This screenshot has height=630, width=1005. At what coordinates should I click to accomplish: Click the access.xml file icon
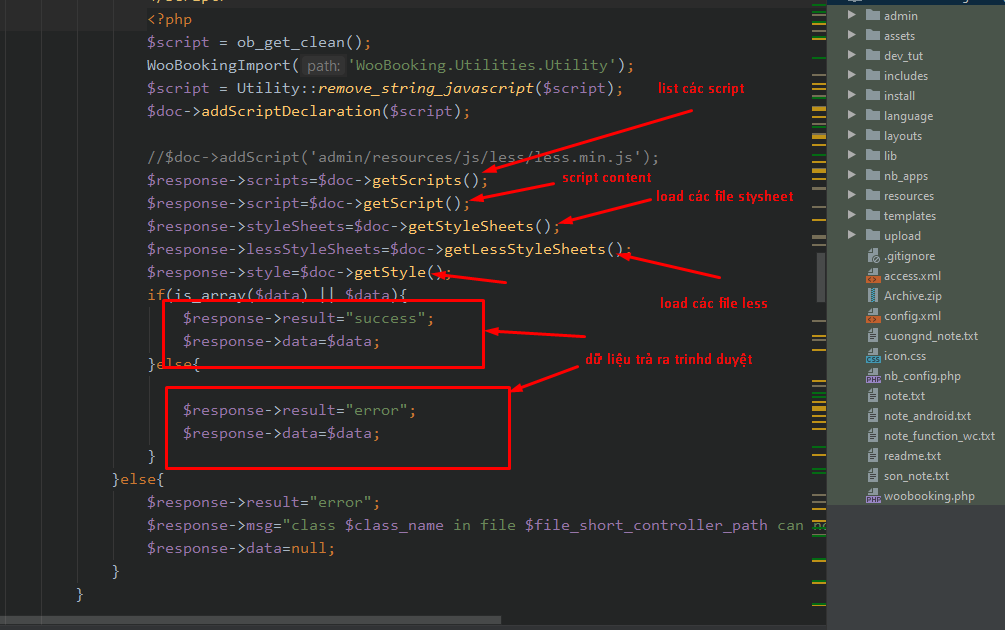[873, 276]
